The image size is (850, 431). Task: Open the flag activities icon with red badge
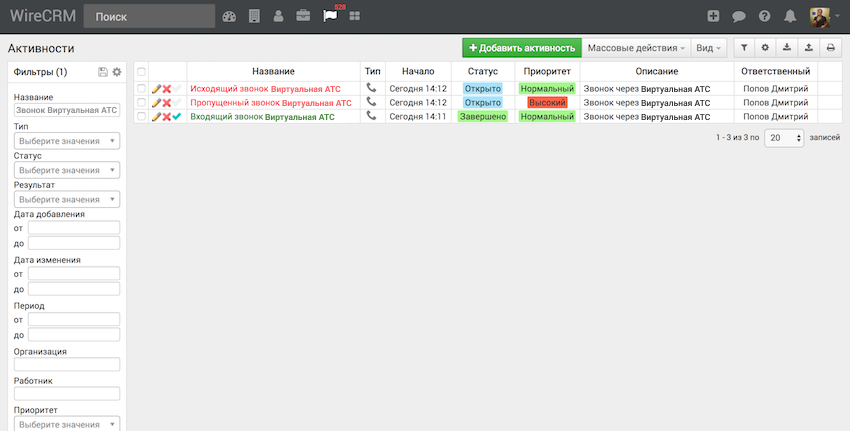pyautogui.click(x=330, y=16)
